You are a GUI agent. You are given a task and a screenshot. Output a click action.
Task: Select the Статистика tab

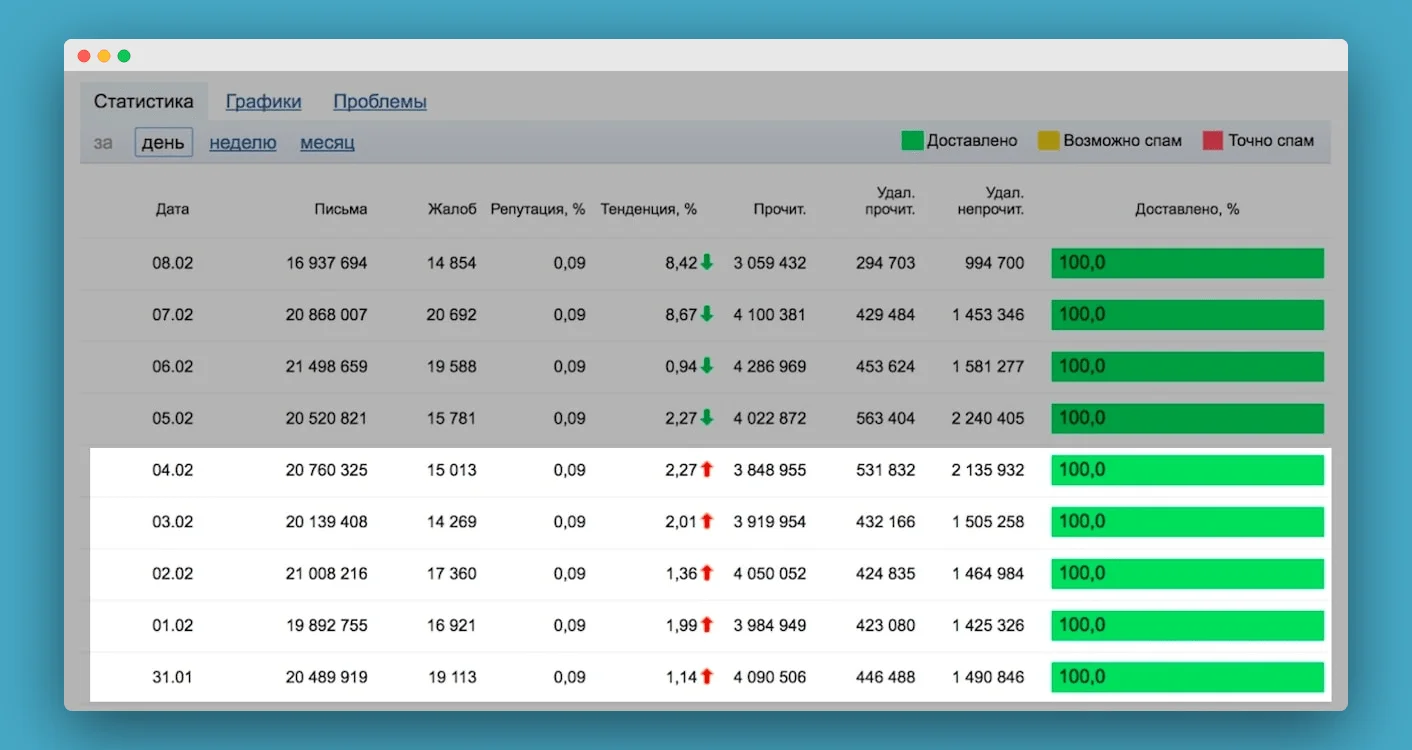coord(144,101)
